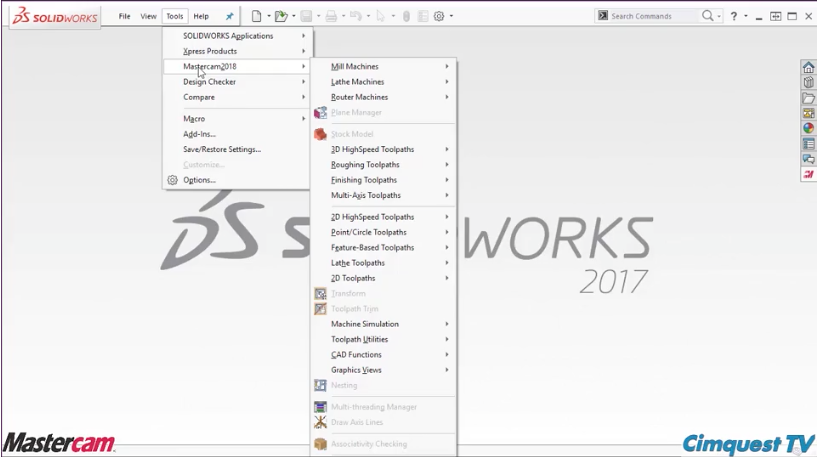Screen dimensions: 817x457
Task: Choose Save/Restore Settings... entry
Action: (238, 149)
